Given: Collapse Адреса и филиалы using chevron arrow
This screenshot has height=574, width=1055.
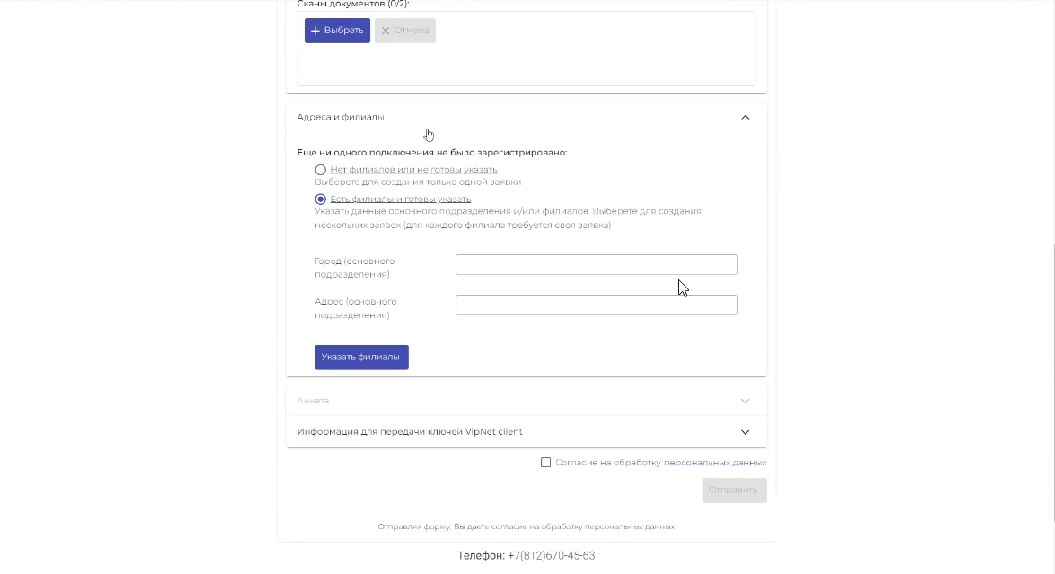Looking at the screenshot, I should [745, 118].
